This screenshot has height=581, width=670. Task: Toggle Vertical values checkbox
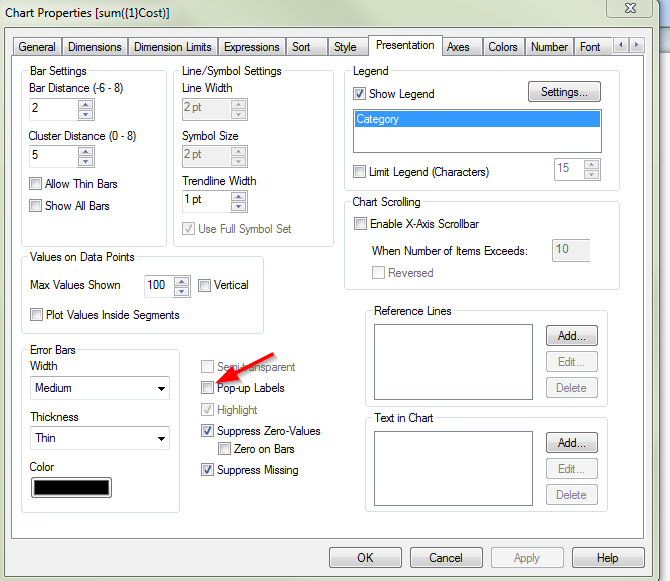(204, 285)
